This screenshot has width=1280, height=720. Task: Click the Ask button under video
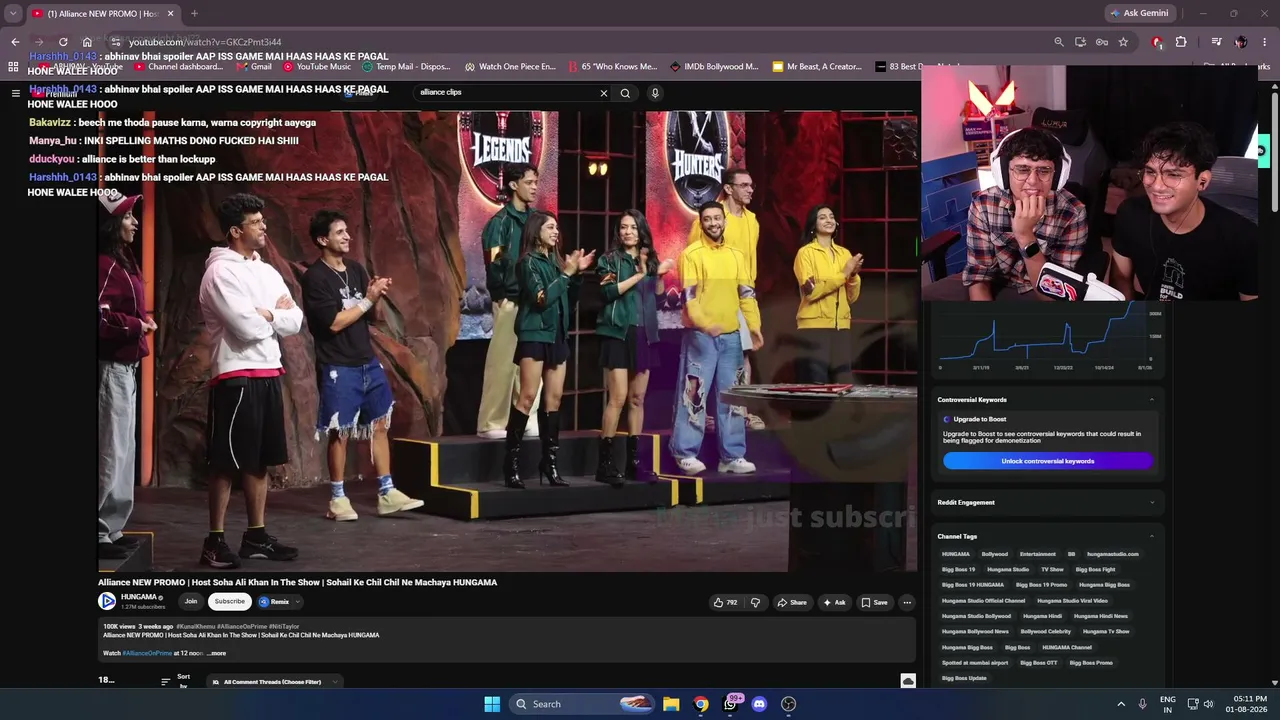point(834,602)
